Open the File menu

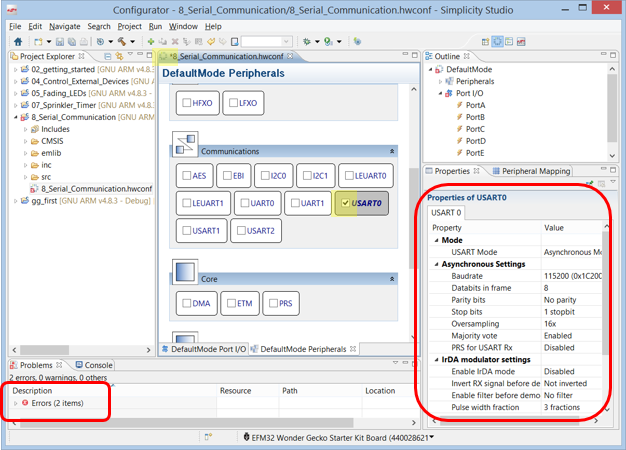point(15,26)
